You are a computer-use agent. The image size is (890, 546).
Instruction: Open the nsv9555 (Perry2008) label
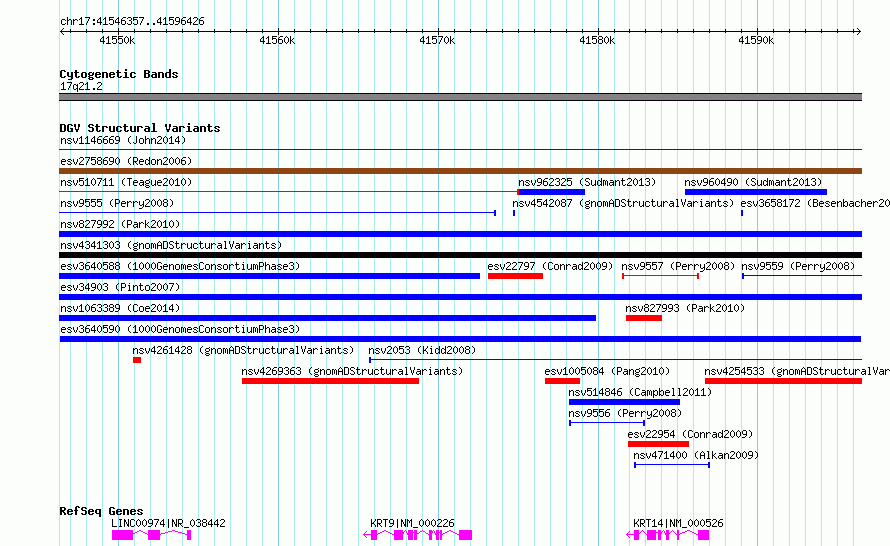tap(117, 203)
